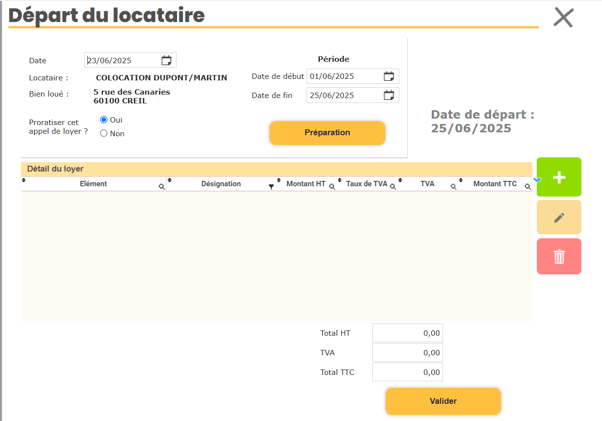Screen dimensions: 602x421
Task: Sort by the Elément column arrows
Action: [24, 180]
